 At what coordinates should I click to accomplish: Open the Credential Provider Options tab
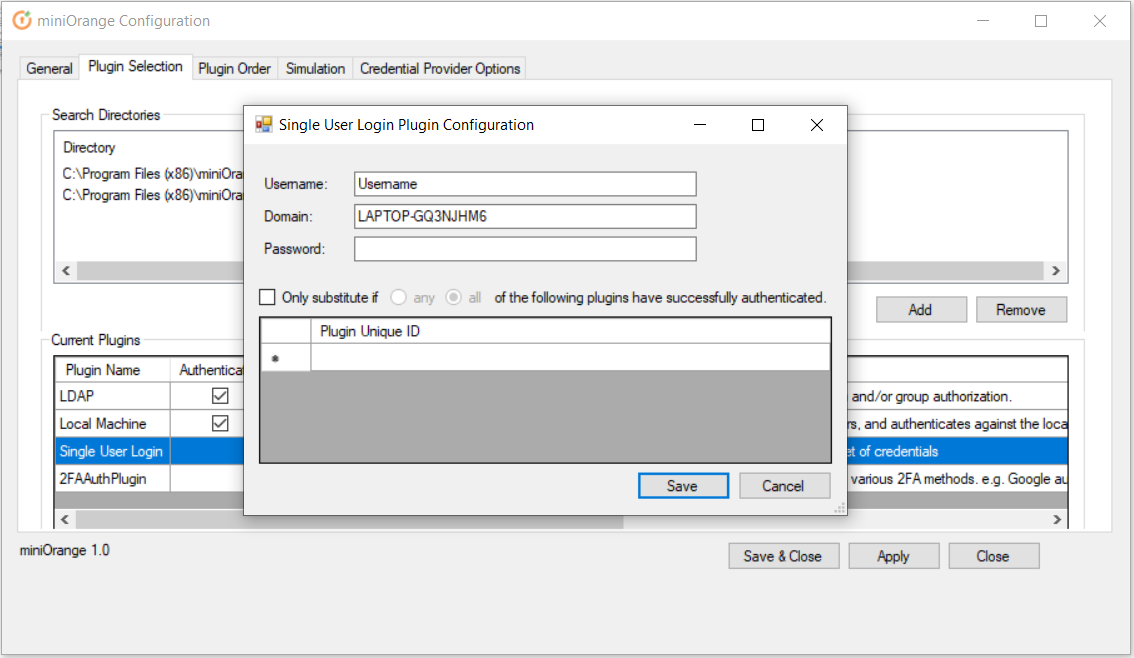point(440,68)
